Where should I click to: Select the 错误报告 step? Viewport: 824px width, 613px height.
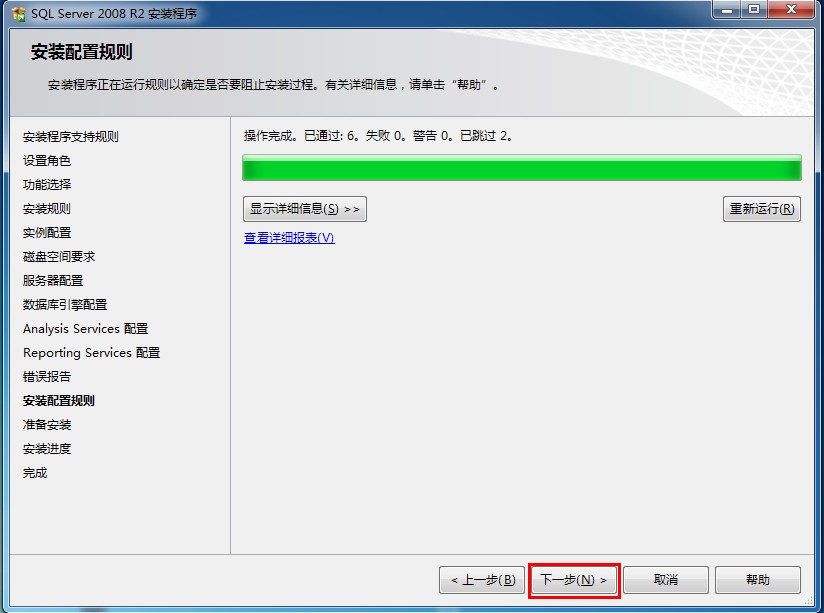[x=47, y=377]
